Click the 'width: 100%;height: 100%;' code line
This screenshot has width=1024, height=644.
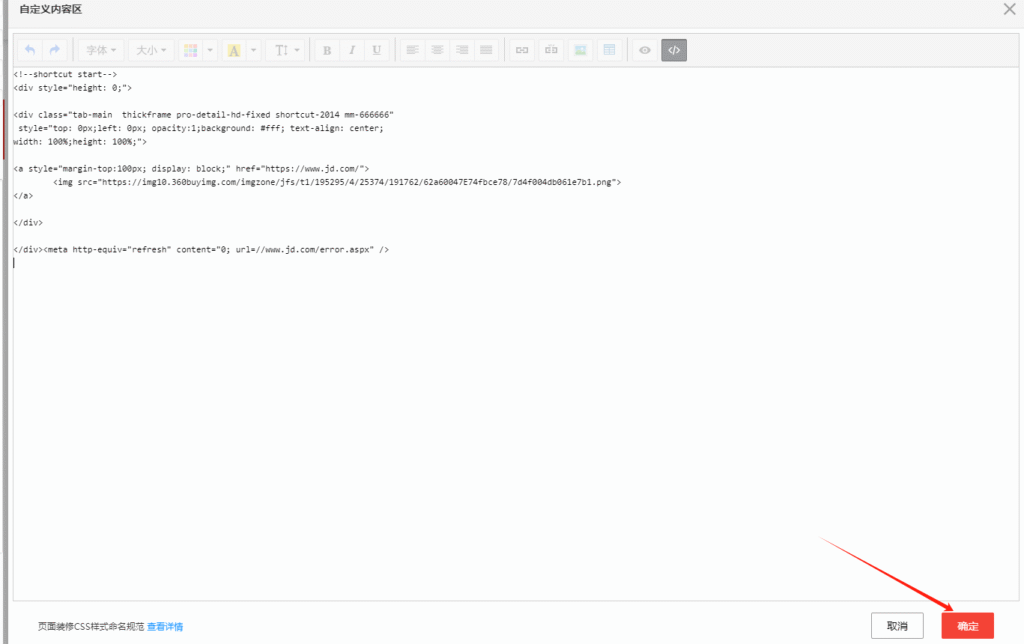(x=80, y=142)
